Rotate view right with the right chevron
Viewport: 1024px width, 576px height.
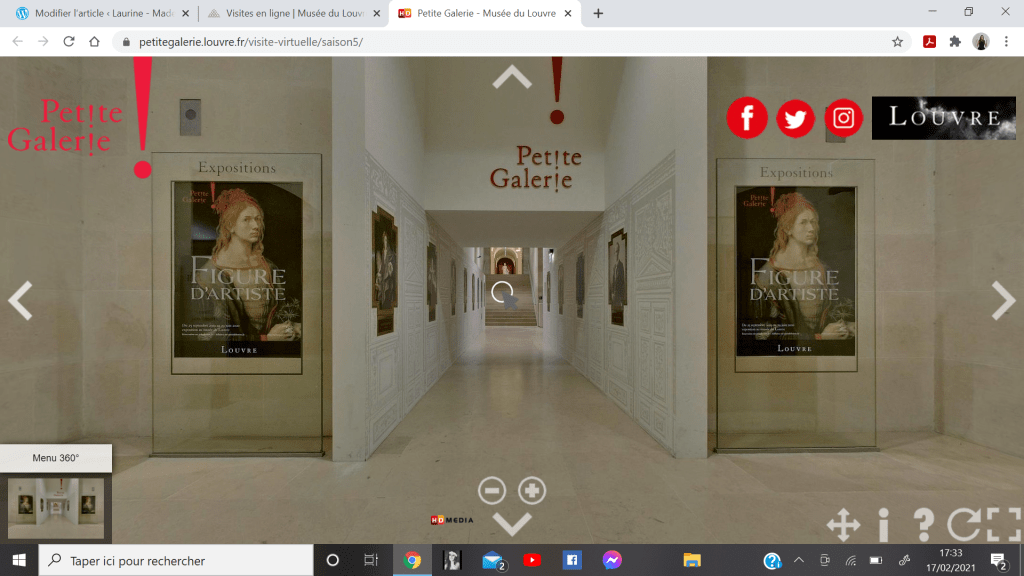pos(1003,300)
